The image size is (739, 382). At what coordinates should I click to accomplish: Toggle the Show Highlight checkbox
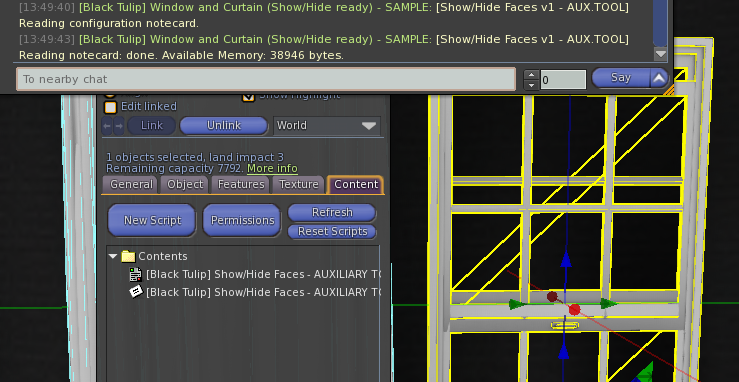pyautogui.click(x=248, y=96)
